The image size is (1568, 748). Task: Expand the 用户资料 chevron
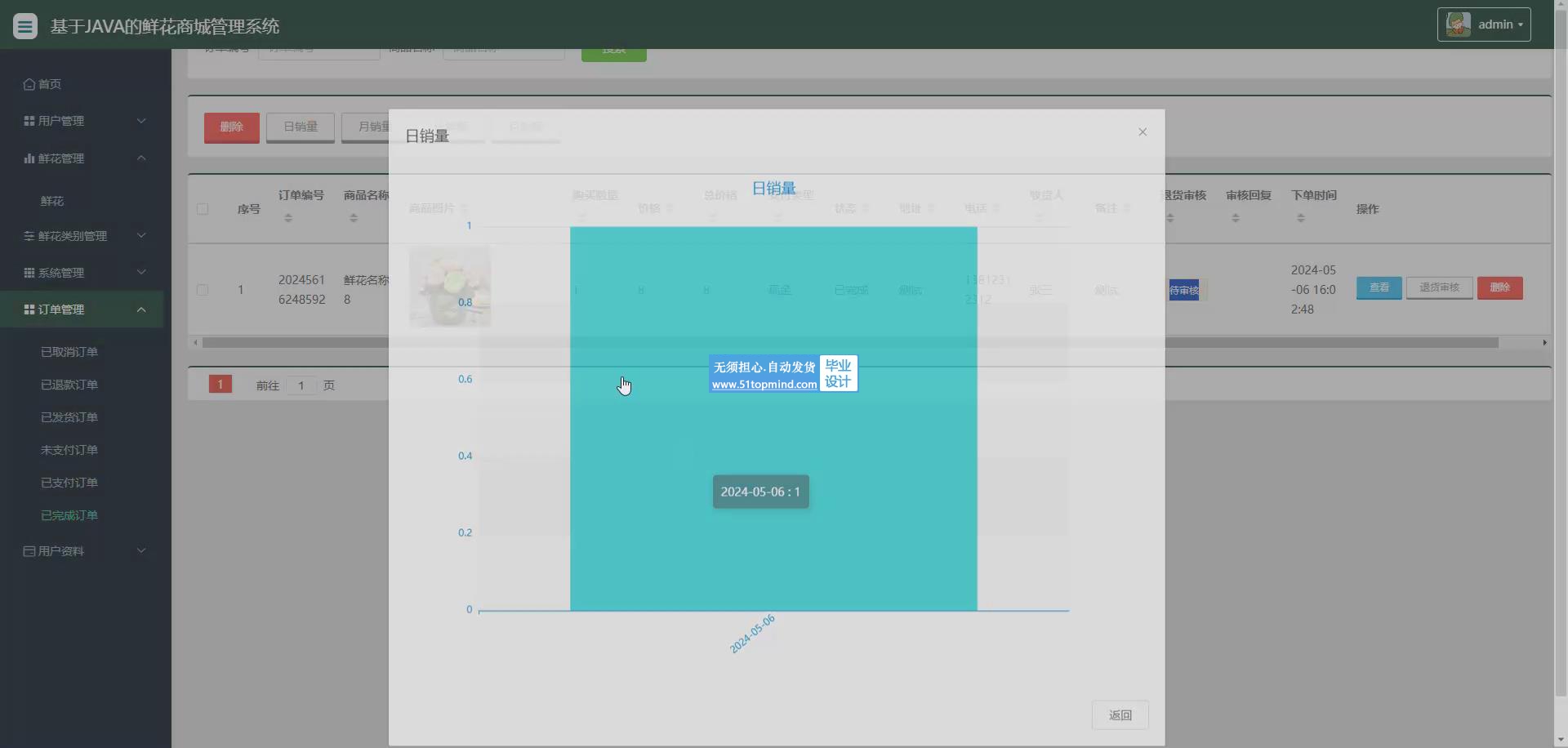click(141, 550)
